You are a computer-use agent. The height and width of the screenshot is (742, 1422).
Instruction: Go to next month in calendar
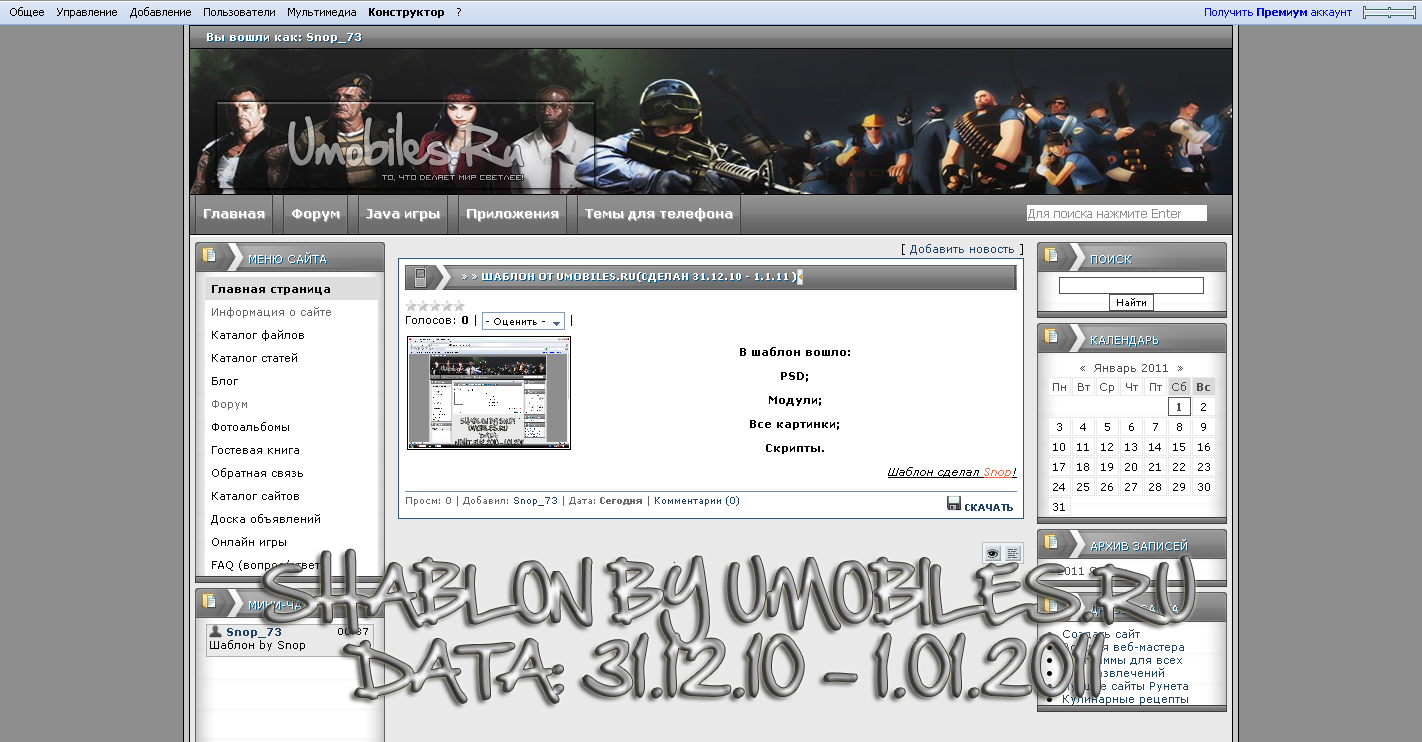click(1180, 368)
